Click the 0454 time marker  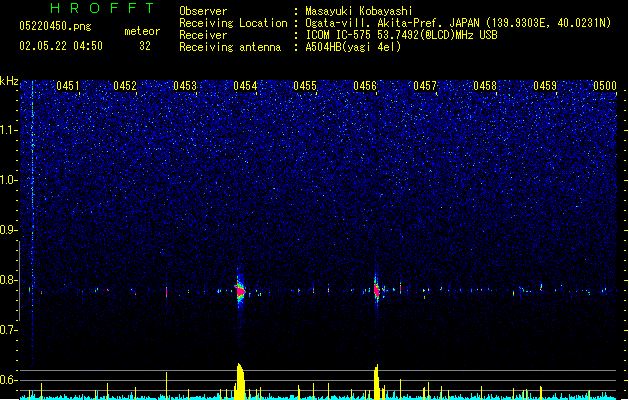pyautogui.click(x=245, y=86)
